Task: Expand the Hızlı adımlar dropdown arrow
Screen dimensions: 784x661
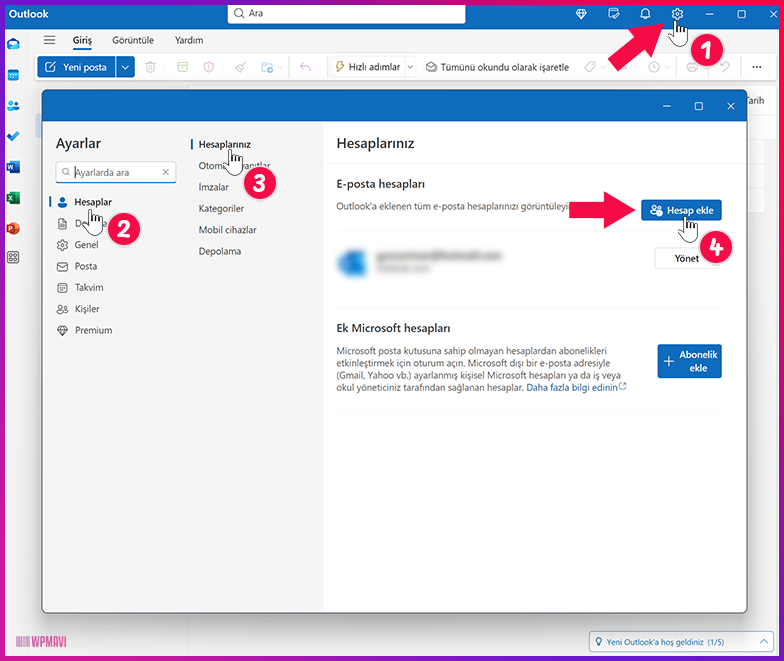Action: click(410, 67)
